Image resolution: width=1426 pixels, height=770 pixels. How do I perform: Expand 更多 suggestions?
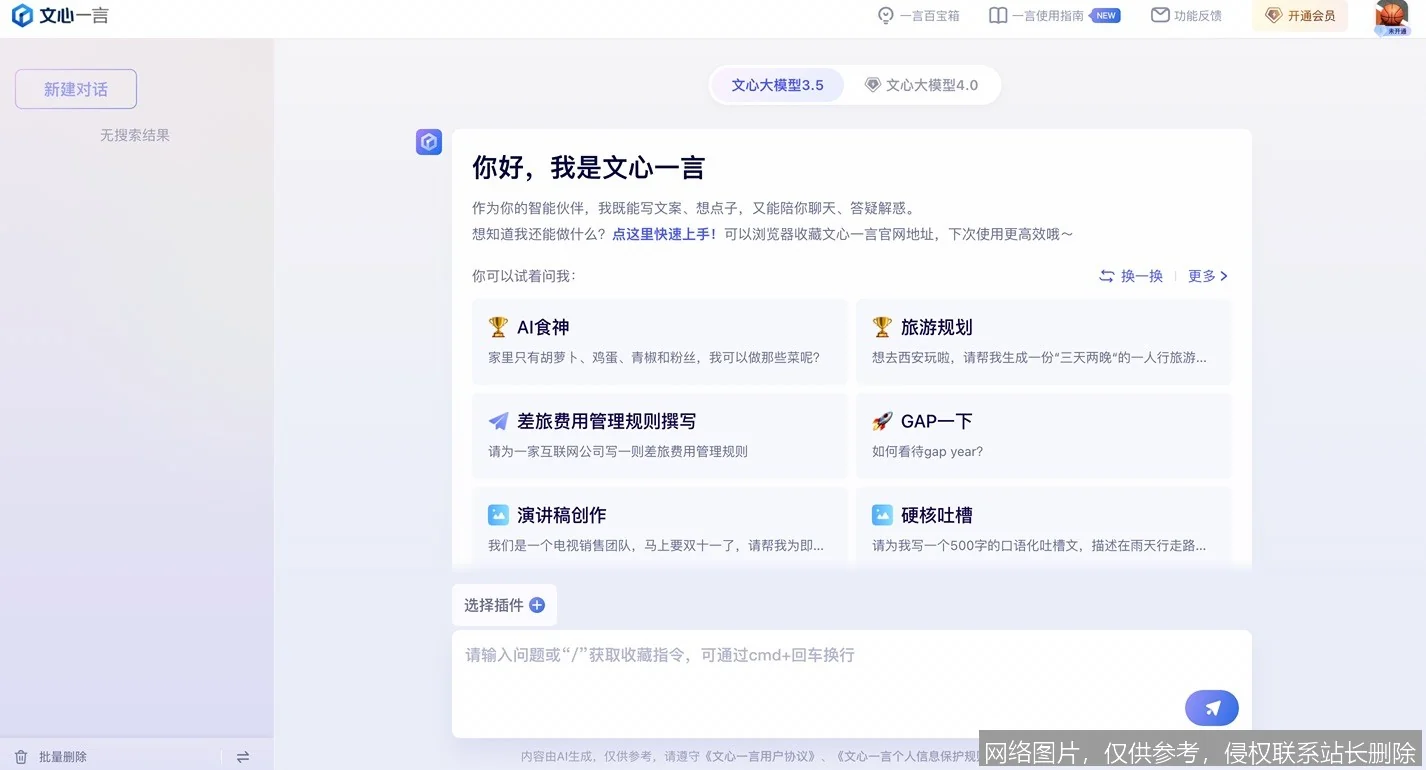point(1208,276)
